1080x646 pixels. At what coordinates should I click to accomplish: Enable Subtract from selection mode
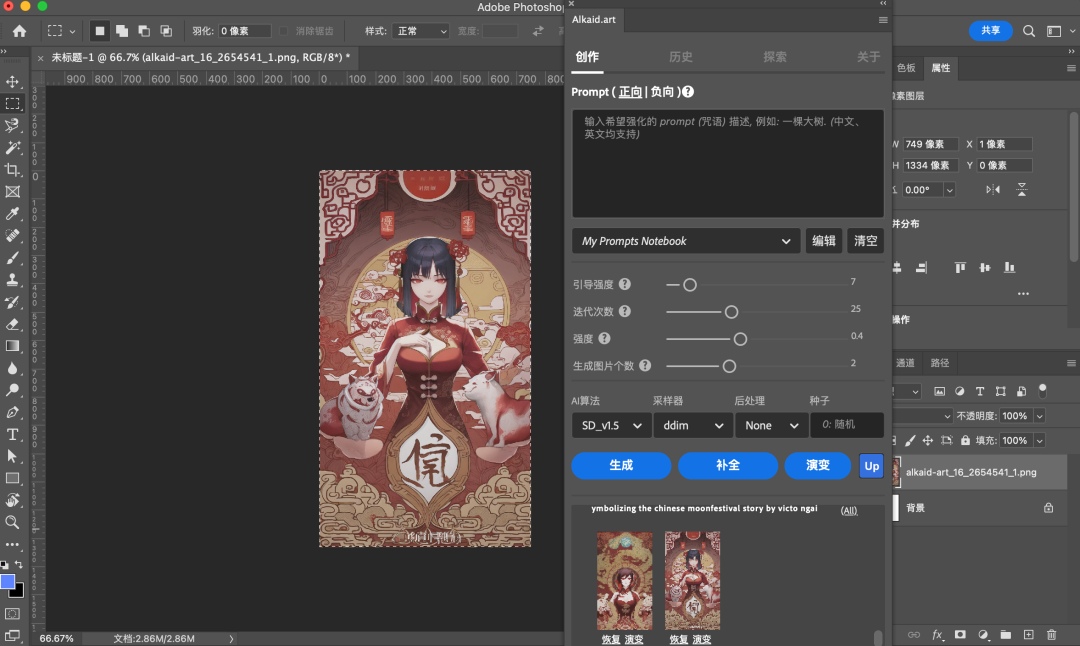144,31
